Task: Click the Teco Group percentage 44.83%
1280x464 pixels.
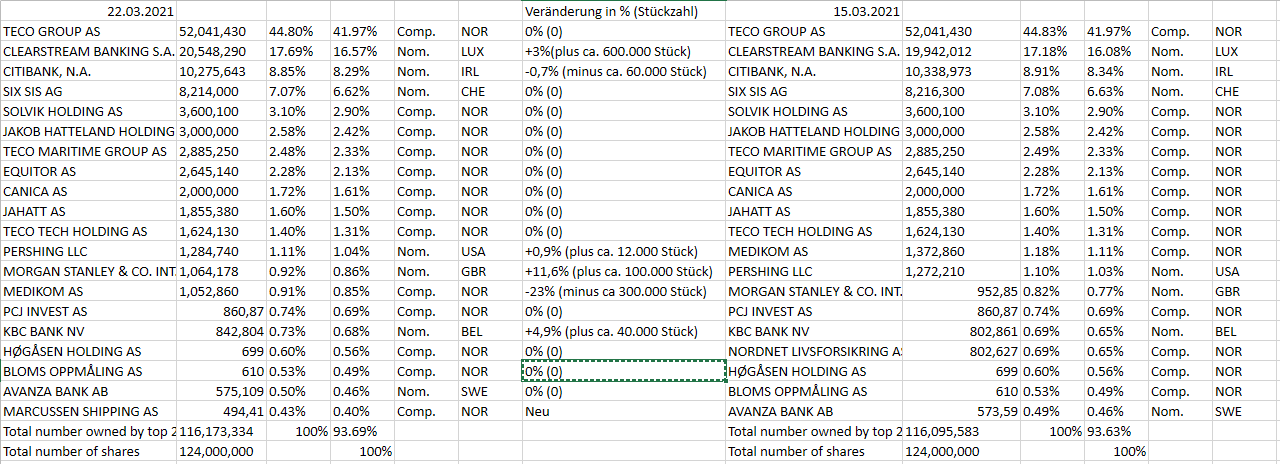Action: point(1052,31)
